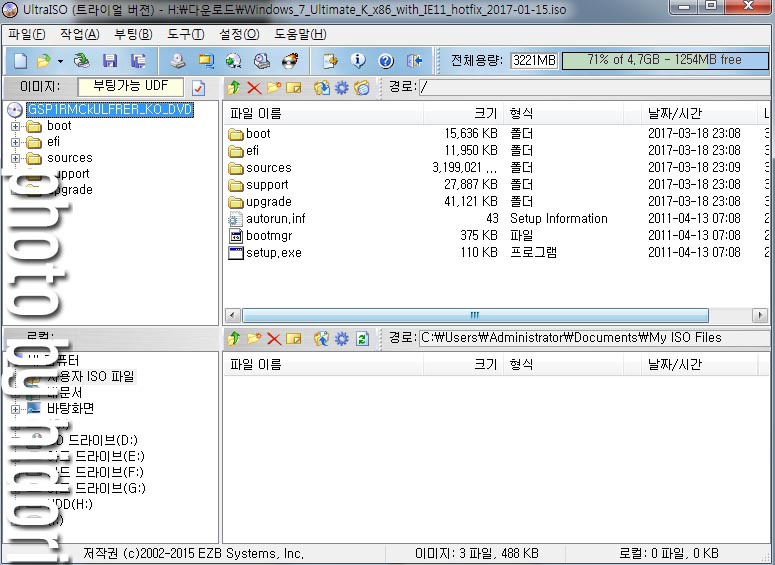The width and height of the screenshot is (775, 565).
Task: Click the Exit door icon
Action: click(x=414, y=61)
